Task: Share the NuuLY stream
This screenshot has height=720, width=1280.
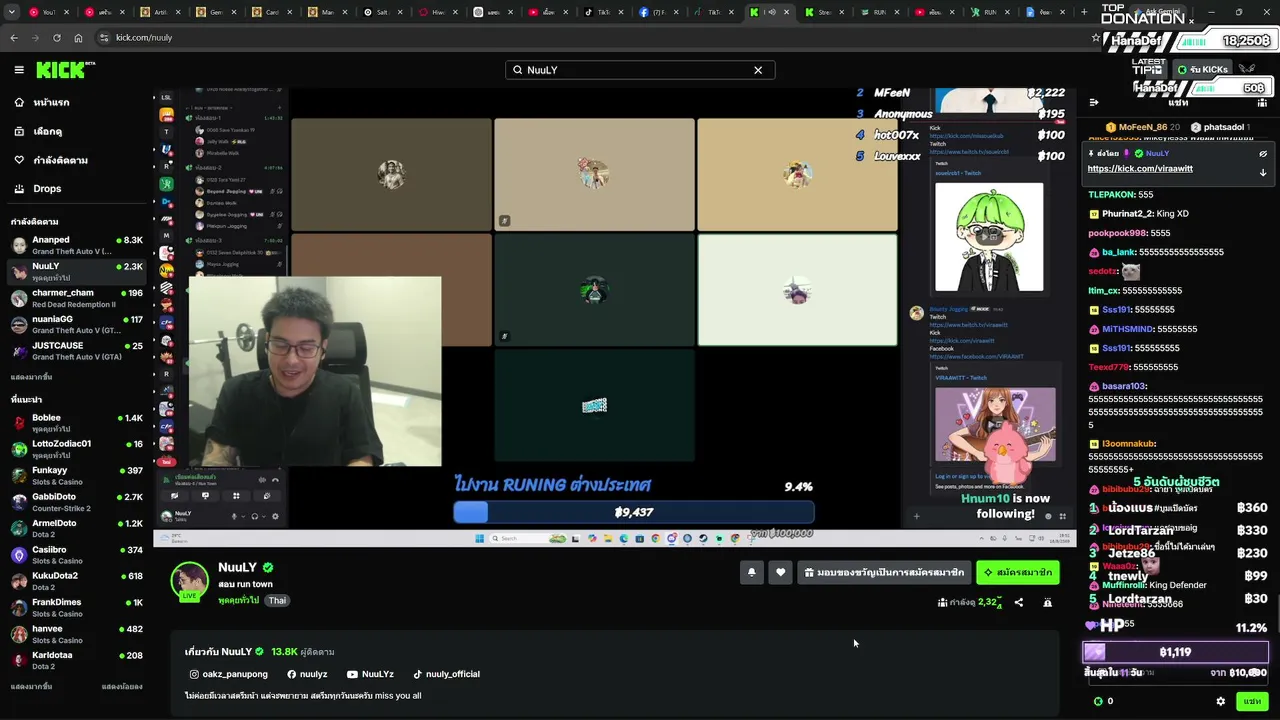Action: point(1019,602)
